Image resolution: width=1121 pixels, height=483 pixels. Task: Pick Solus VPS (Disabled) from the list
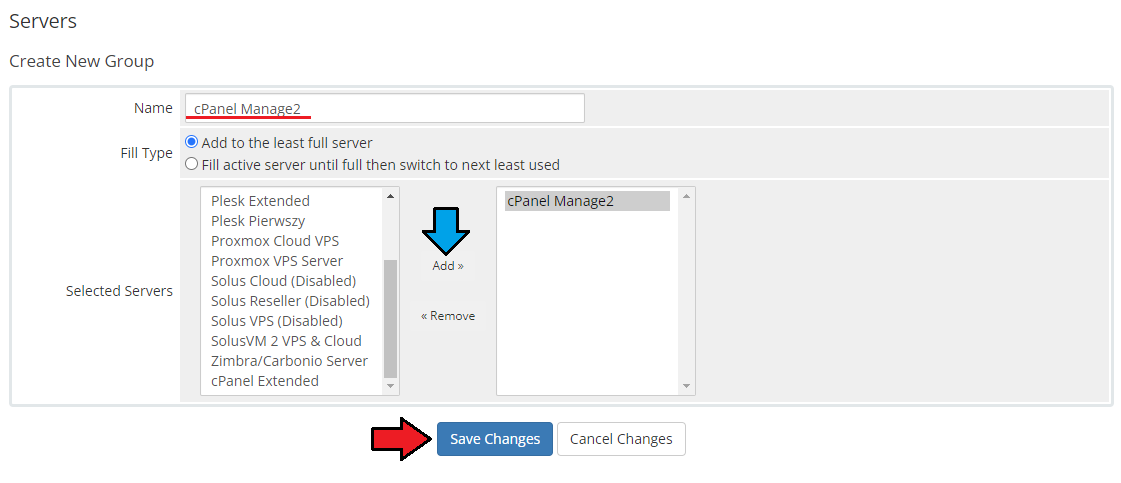coord(277,321)
